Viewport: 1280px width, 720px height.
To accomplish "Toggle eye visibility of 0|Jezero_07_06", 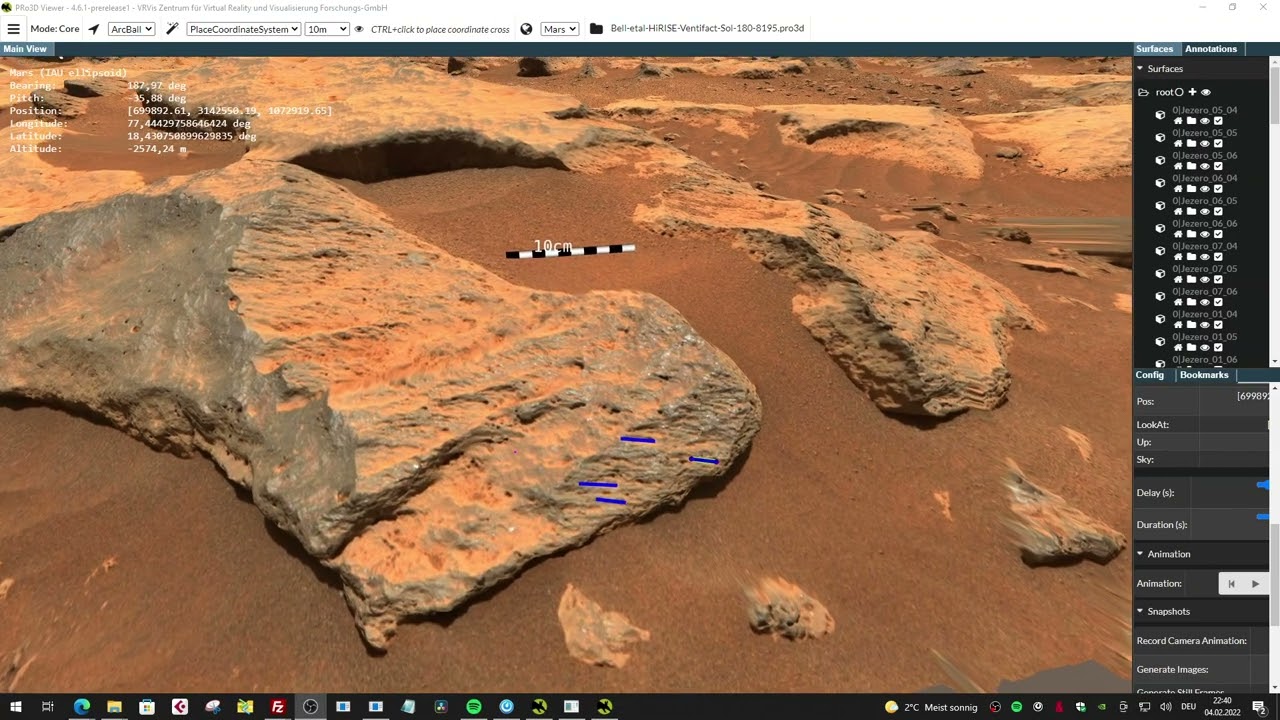I will coord(1204,302).
